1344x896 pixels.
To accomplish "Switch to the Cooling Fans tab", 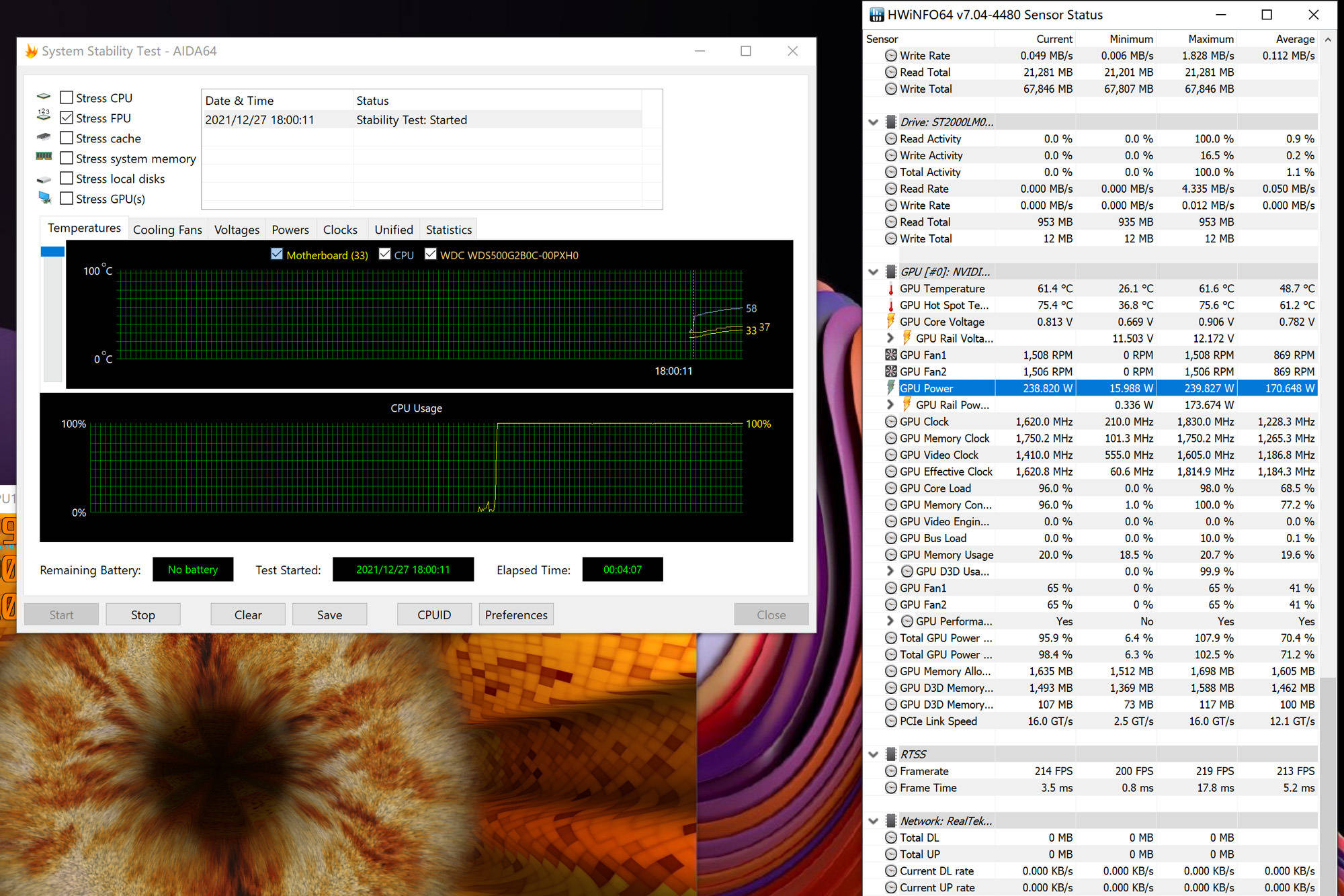I will click(x=167, y=230).
